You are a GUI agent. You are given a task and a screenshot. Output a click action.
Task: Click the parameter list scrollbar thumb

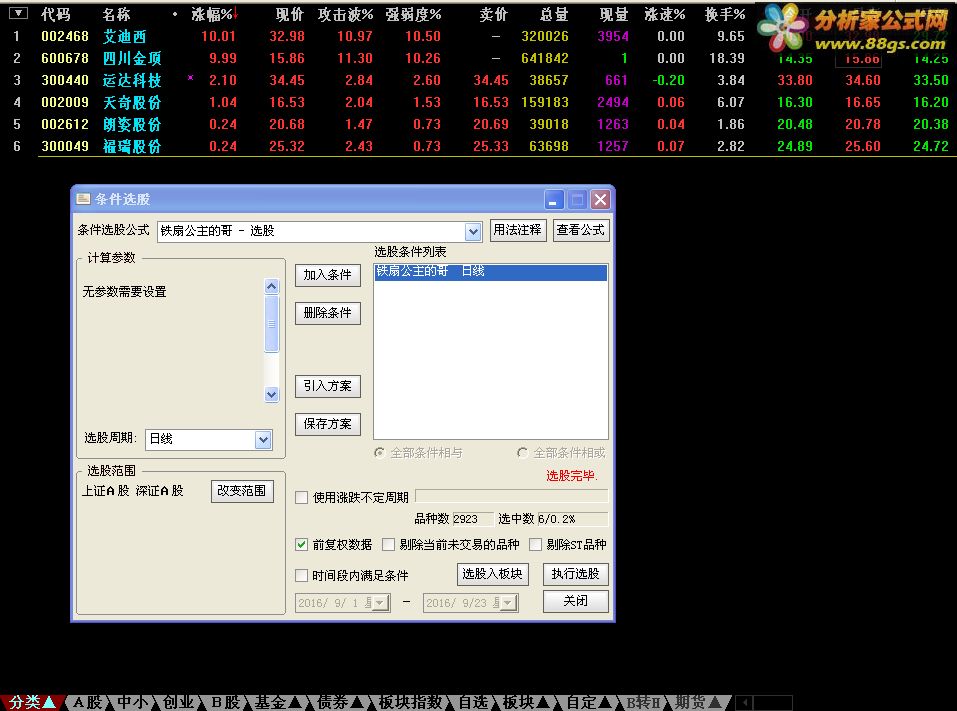click(272, 324)
